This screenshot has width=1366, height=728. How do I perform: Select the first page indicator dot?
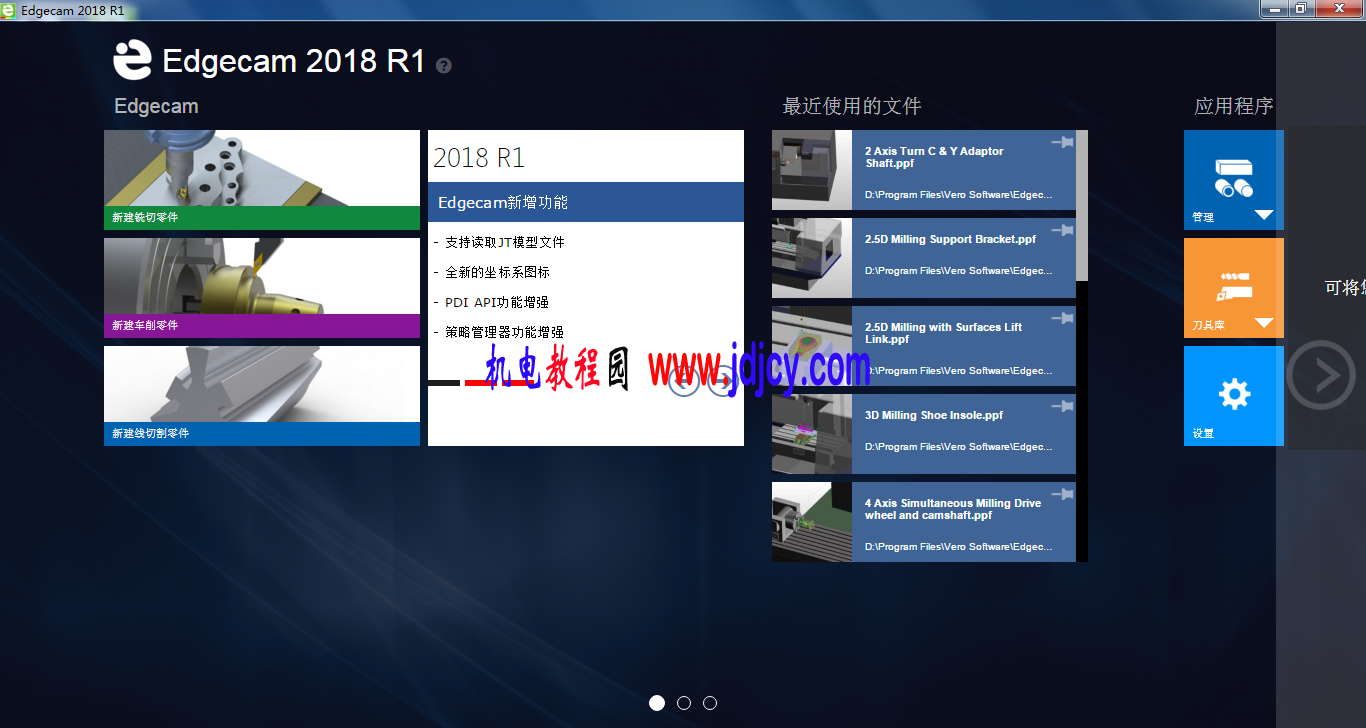coord(657,703)
